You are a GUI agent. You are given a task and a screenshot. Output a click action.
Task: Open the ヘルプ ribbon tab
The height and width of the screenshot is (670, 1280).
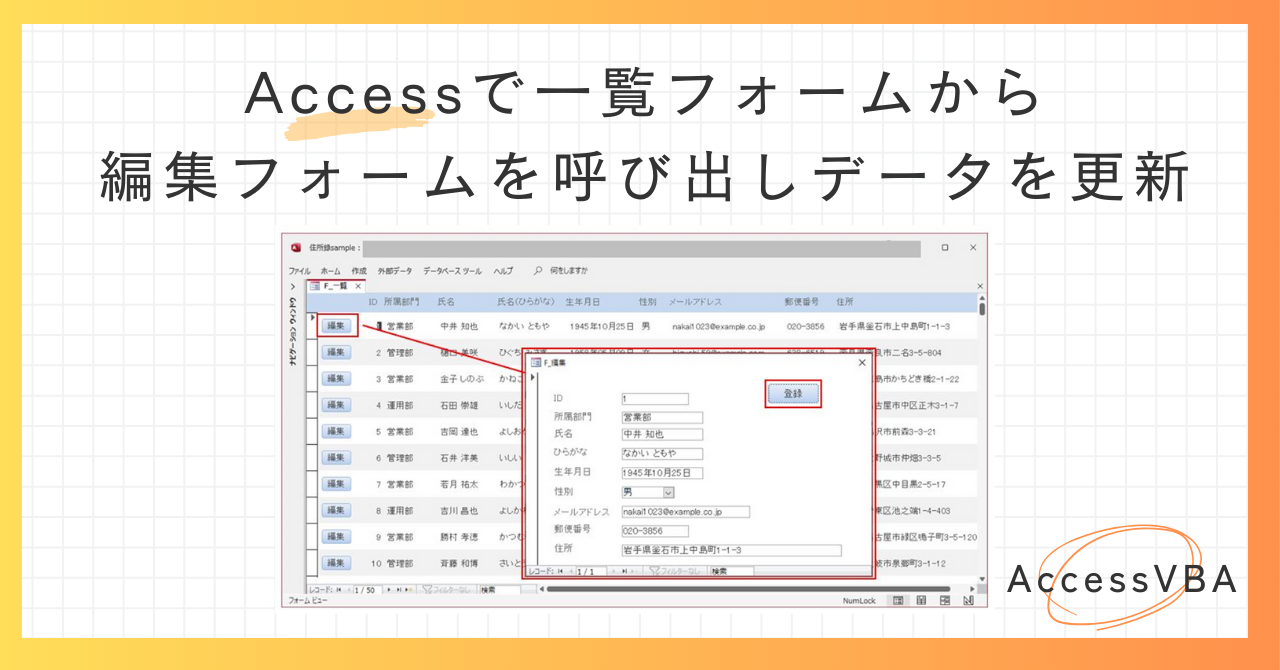point(503,271)
